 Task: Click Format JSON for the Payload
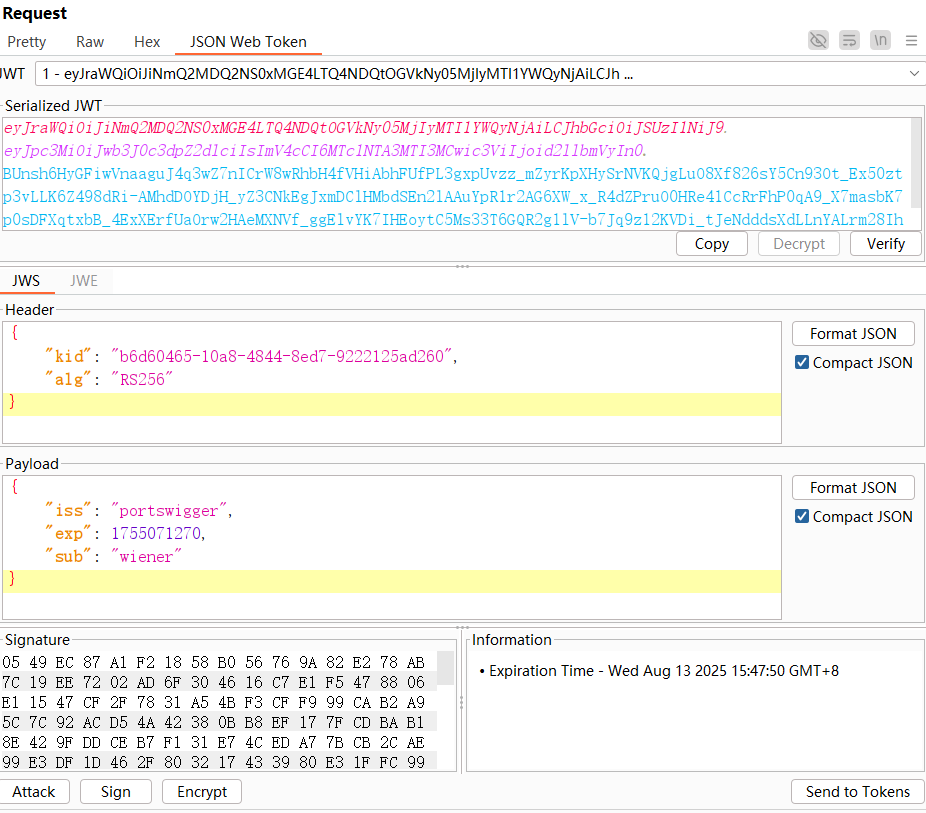(853, 488)
